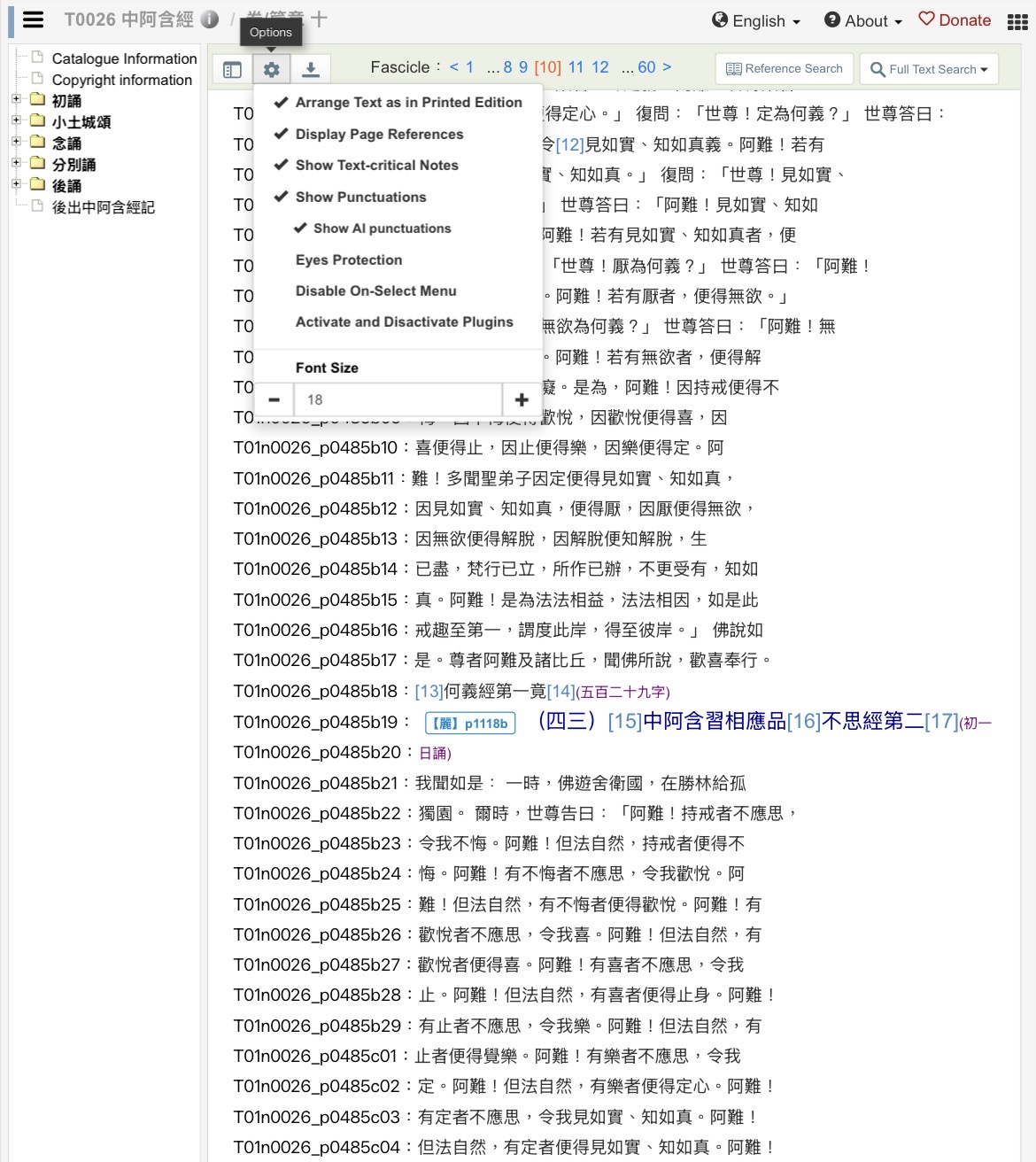The image size is (1036, 1162).
Task: Go to fascicle 11 link
Action: tap(576, 67)
